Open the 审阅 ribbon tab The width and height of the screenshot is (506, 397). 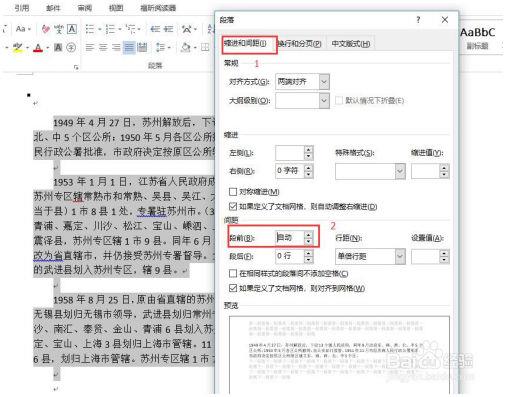pos(84,8)
